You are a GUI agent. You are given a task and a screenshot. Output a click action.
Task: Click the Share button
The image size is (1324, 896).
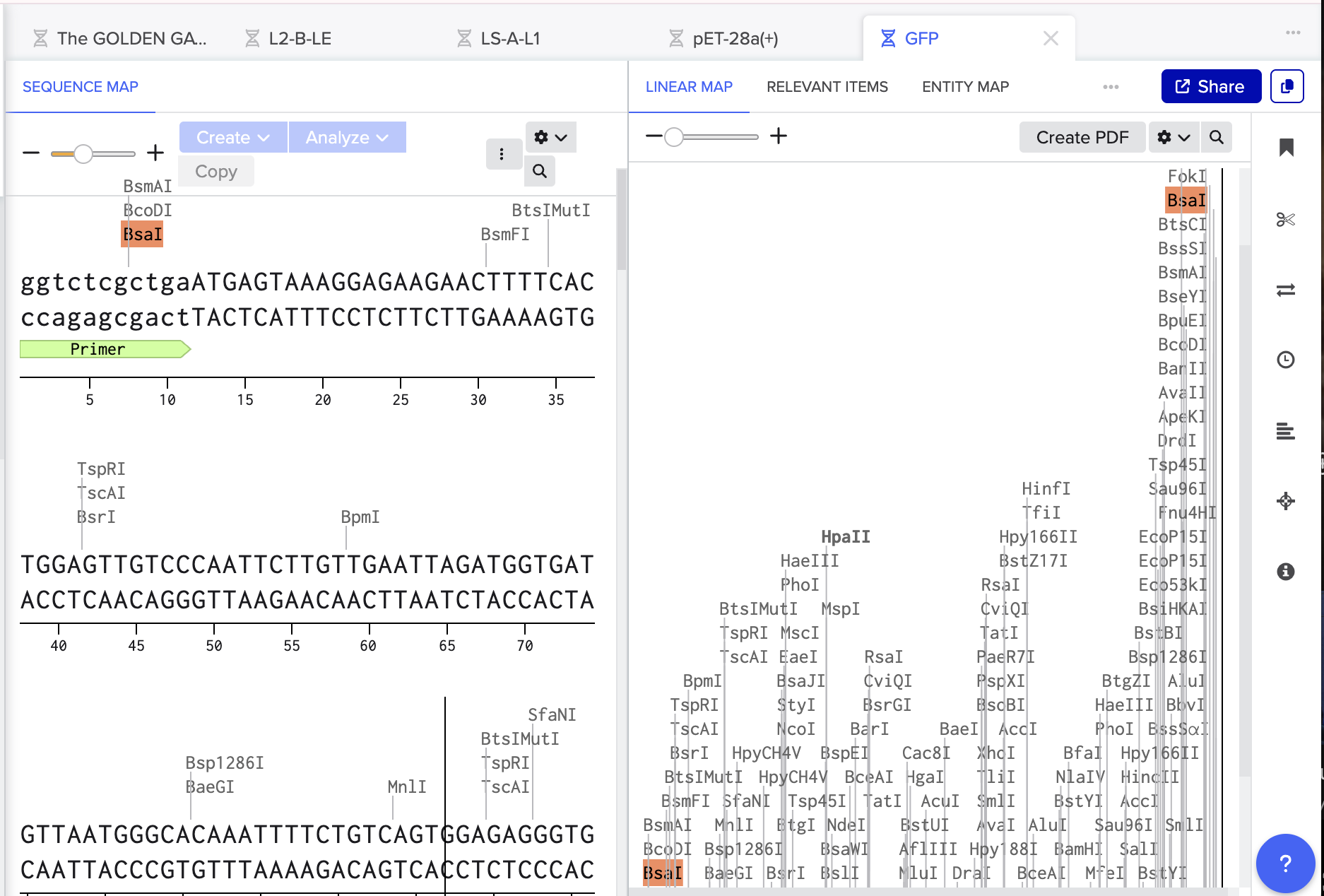point(1211,86)
